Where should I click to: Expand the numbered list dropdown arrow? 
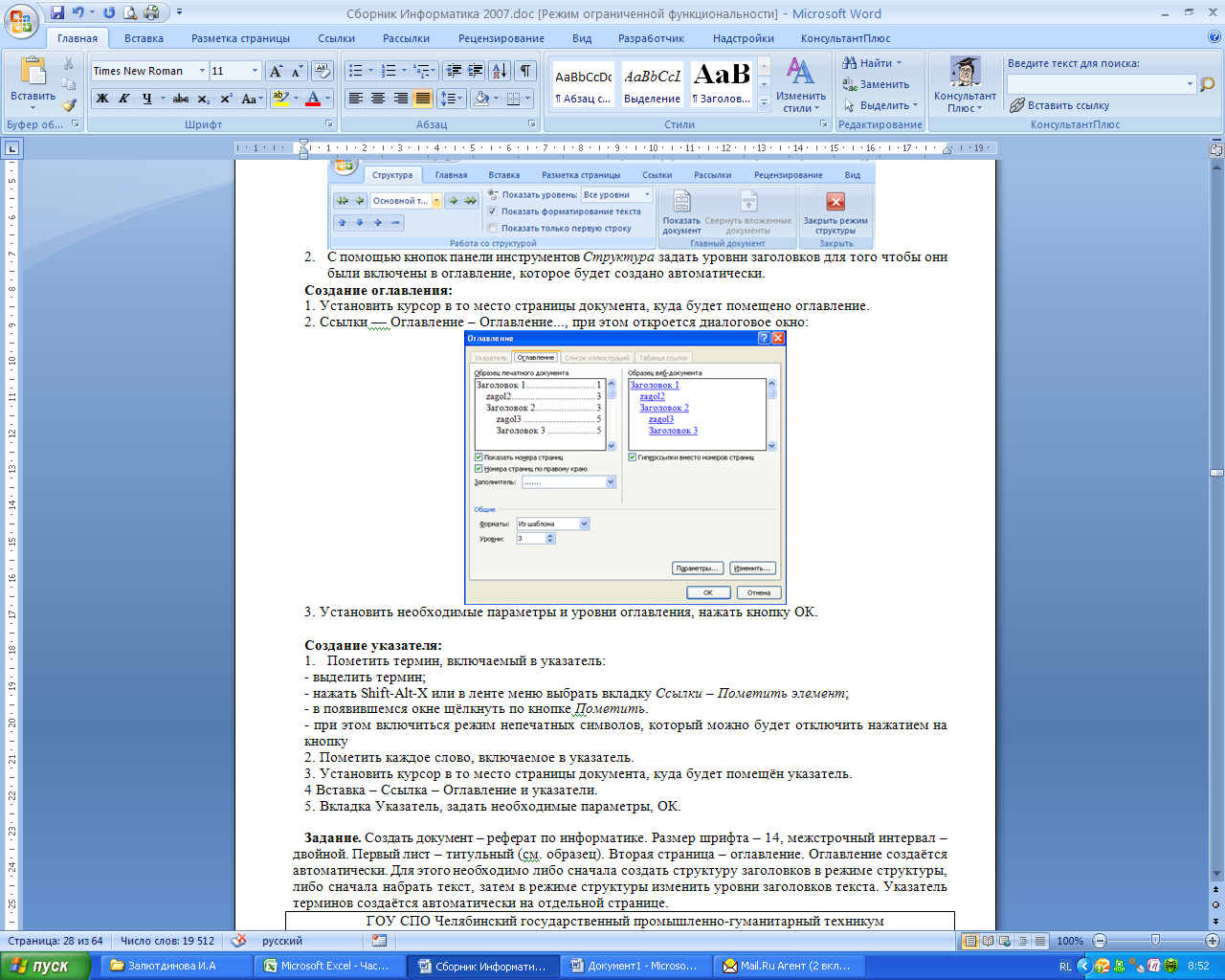click(404, 71)
